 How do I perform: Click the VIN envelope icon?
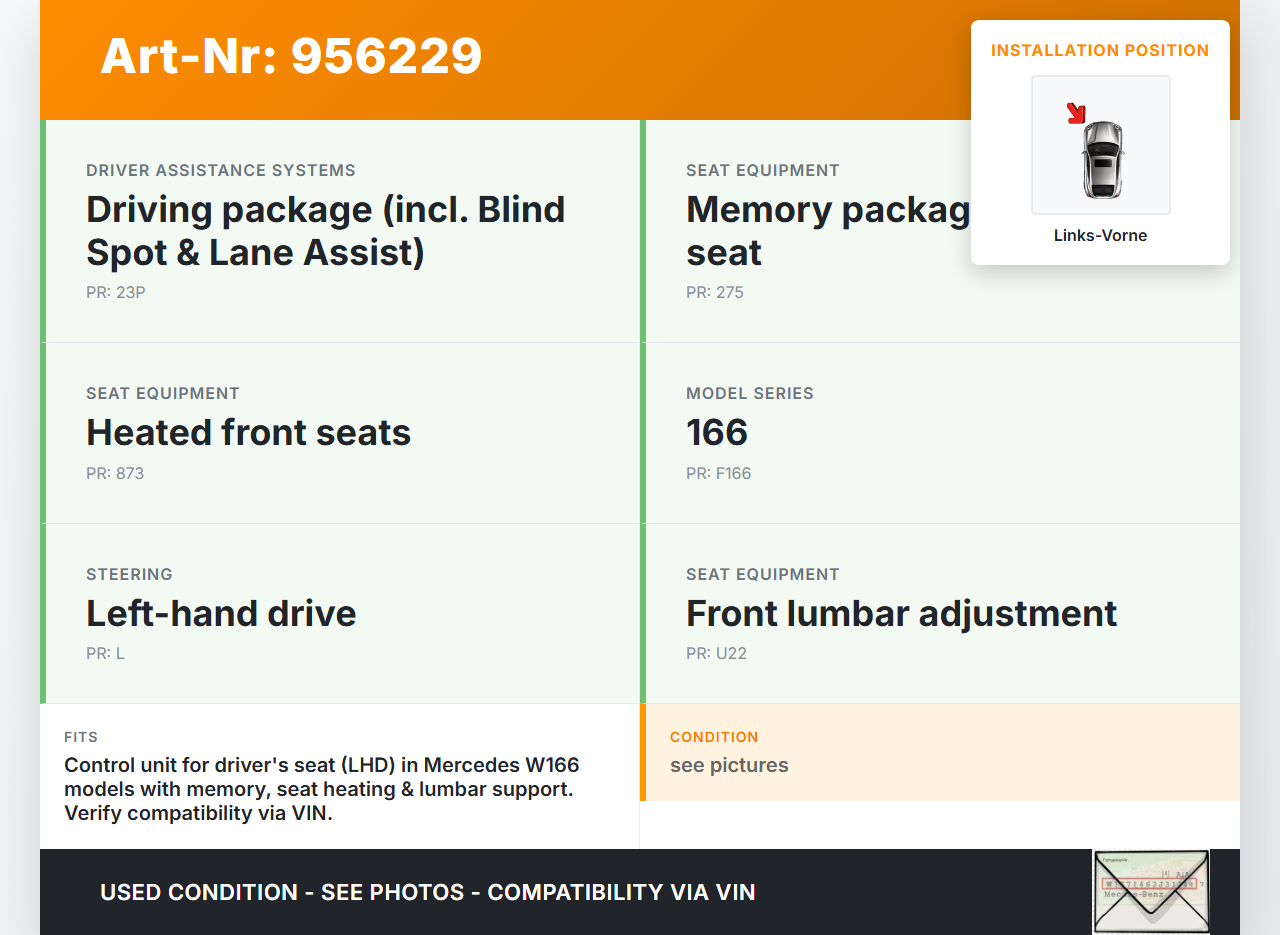click(1150, 891)
